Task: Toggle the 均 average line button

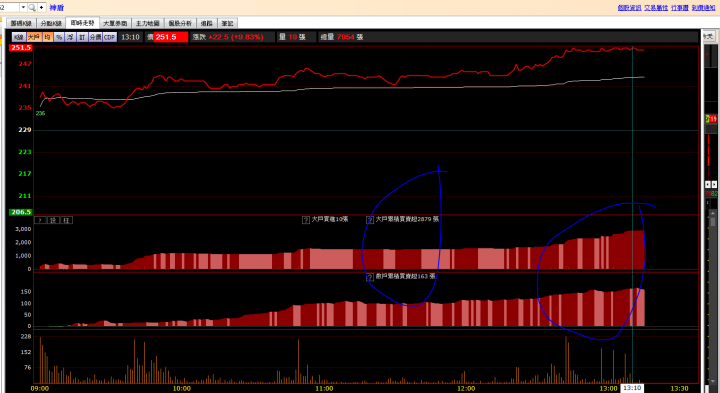Action: pyautogui.click(x=47, y=37)
